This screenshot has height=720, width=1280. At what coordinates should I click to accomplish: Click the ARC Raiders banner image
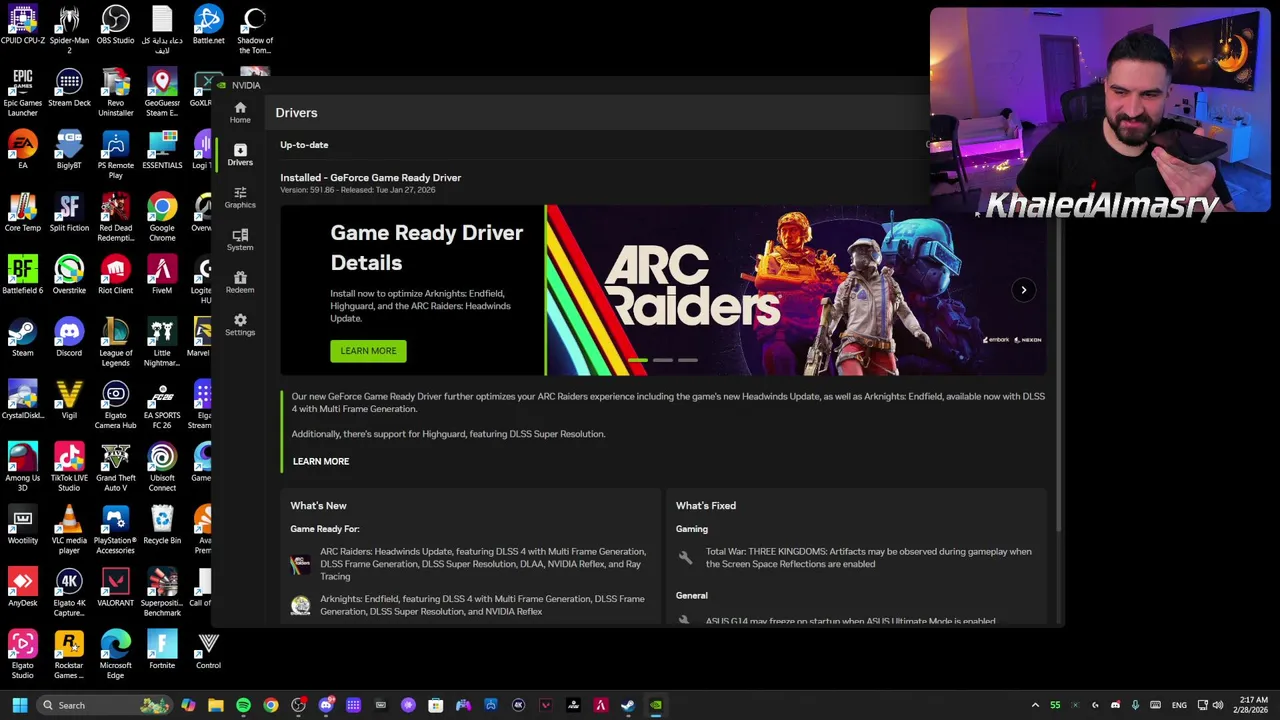pyautogui.click(x=796, y=290)
